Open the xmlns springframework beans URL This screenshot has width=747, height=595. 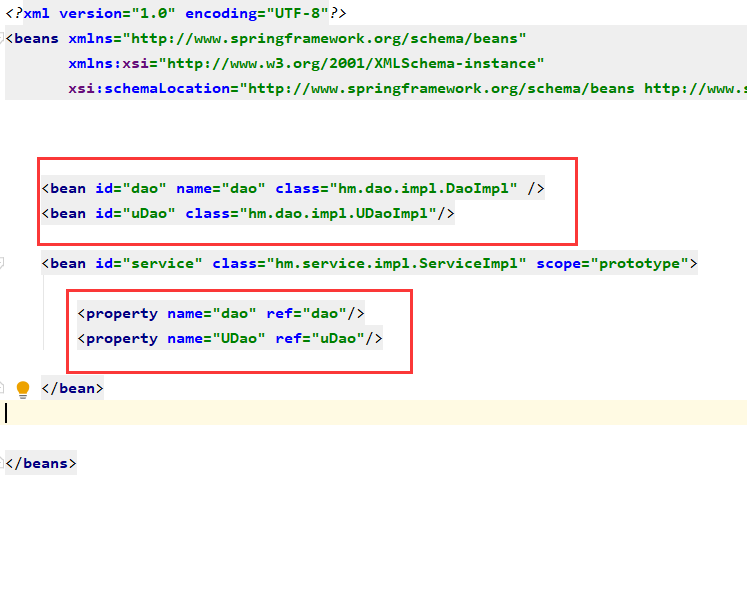click(324, 38)
